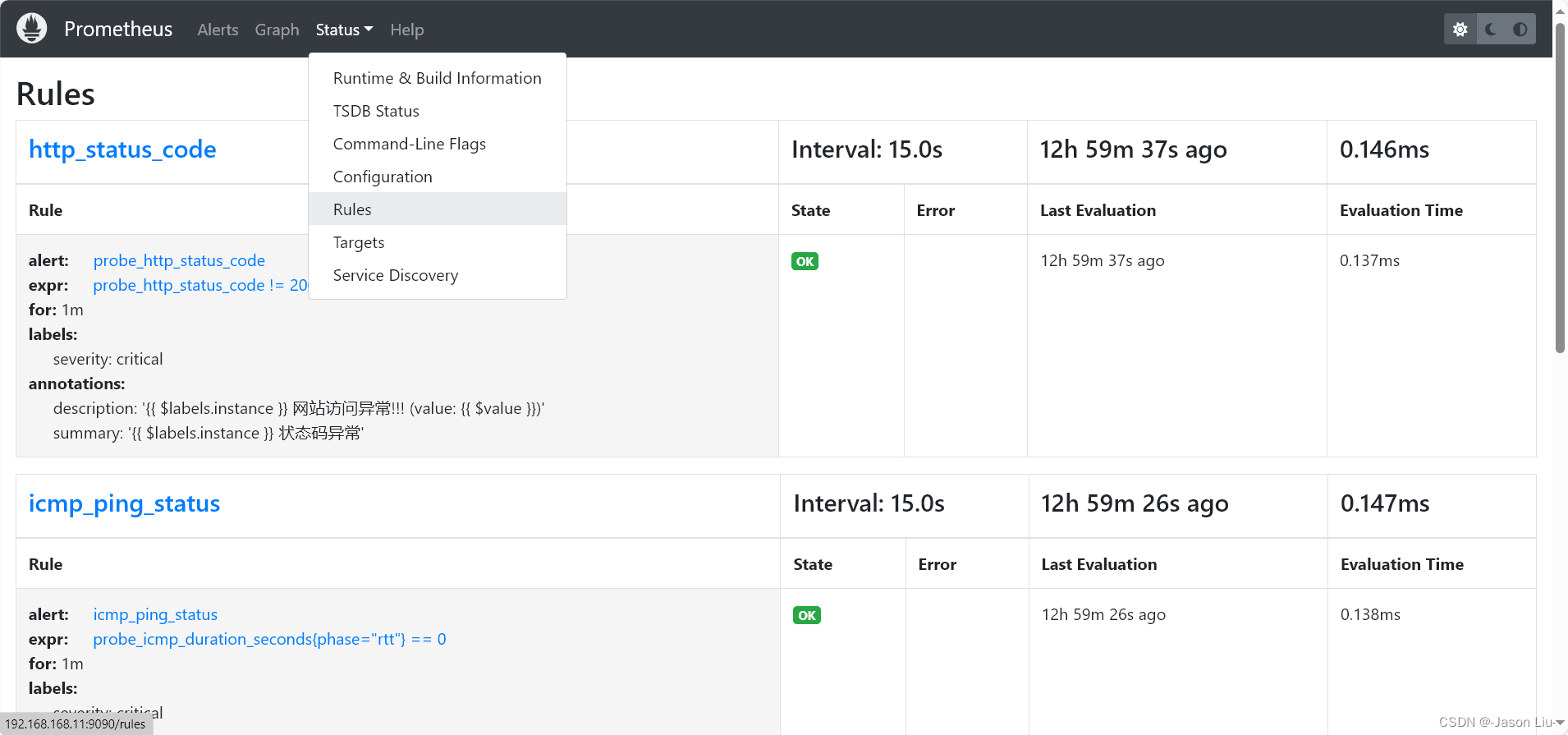Click the icmp_ping_status alert name link
Viewport: 1568px width, 735px height.
[155, 614]
